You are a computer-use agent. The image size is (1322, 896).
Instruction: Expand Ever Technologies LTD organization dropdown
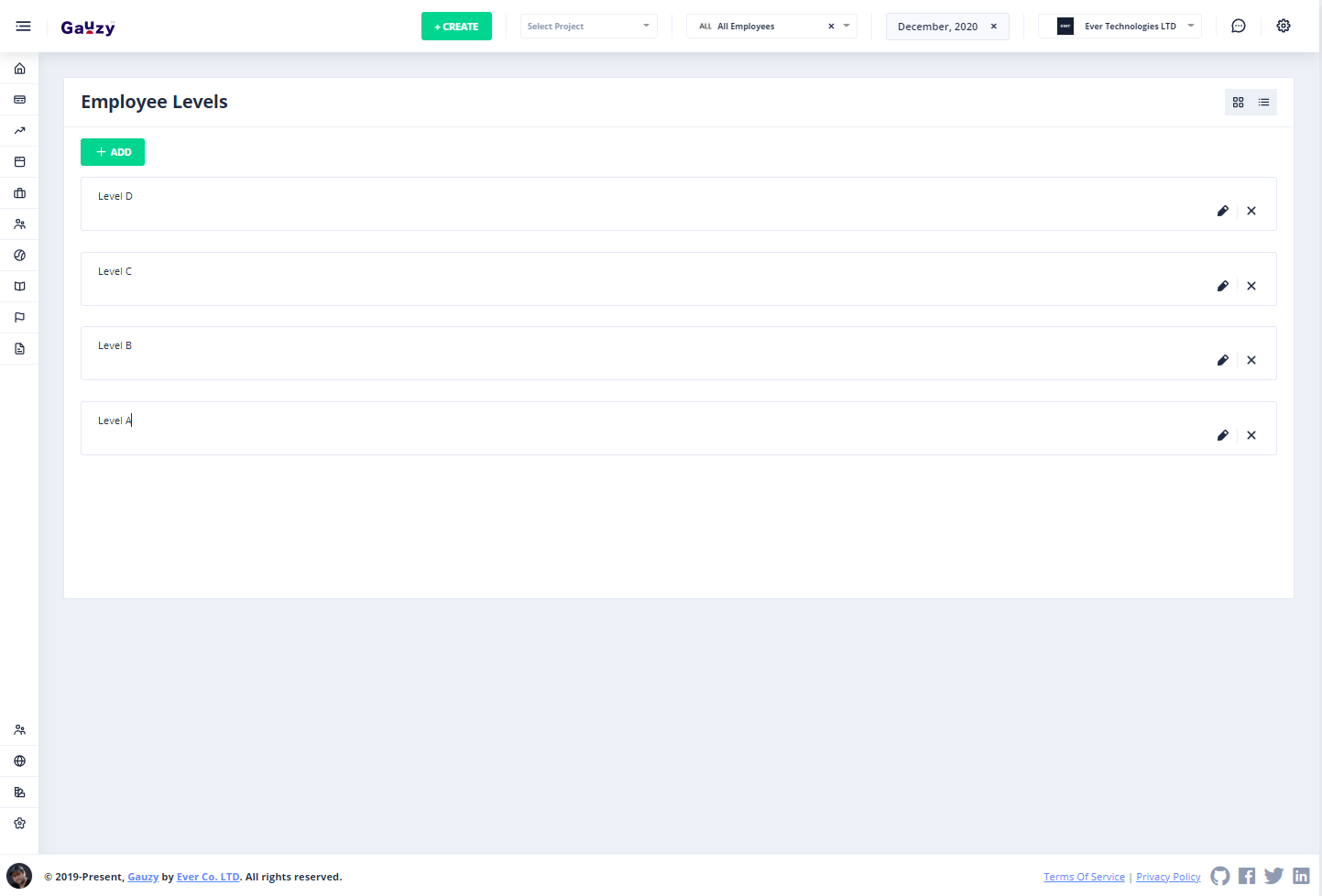(x=1120, y=27)
